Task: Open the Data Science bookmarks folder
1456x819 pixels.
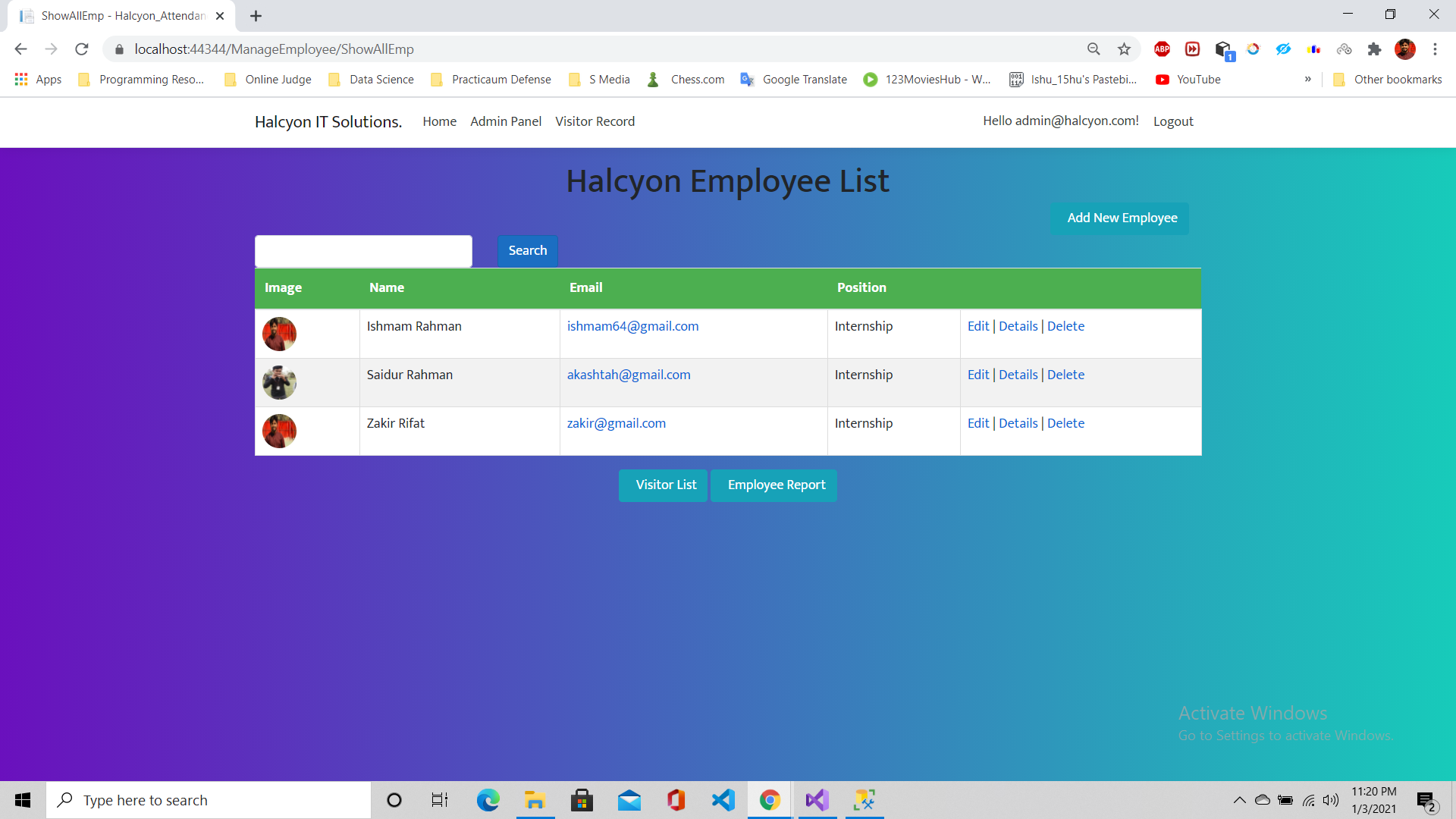Action: [x=372, y=80]
